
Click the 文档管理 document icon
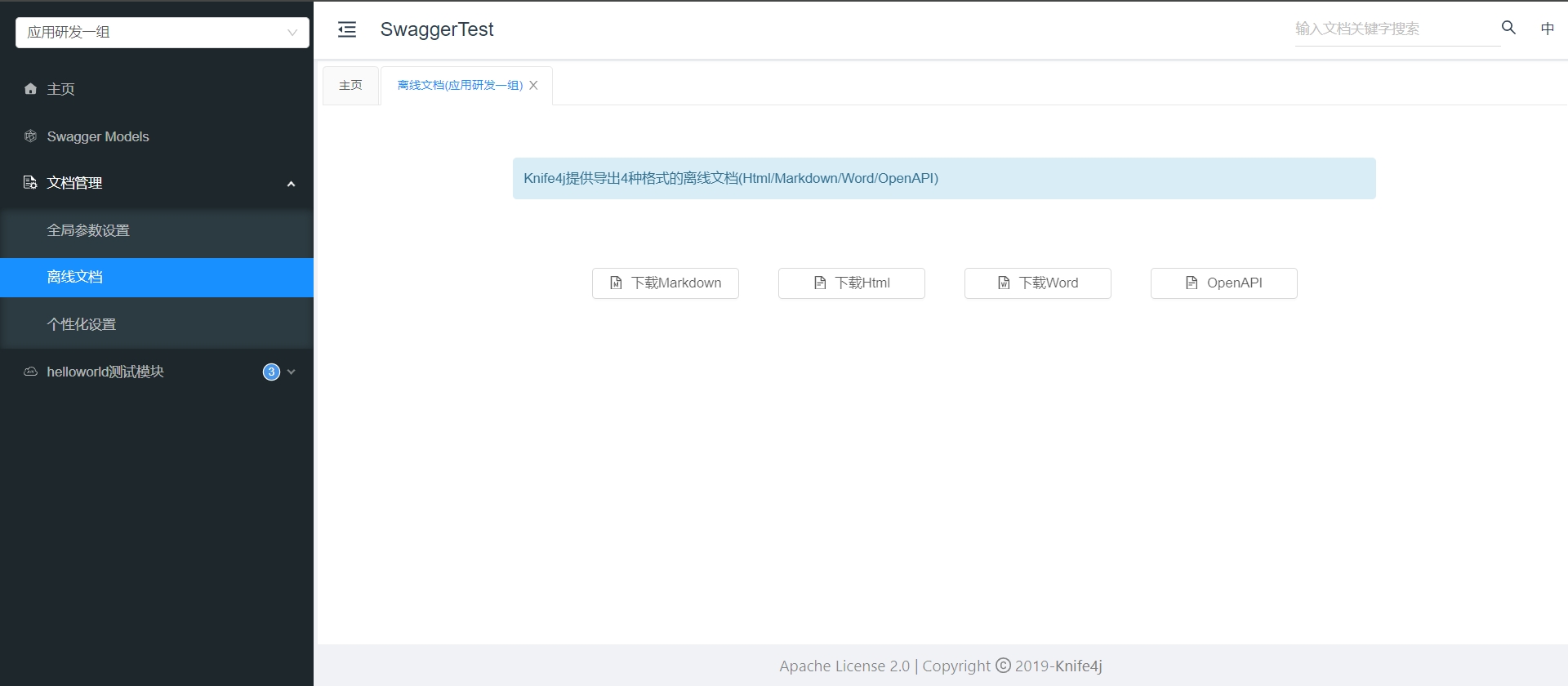tap(30, 182)
